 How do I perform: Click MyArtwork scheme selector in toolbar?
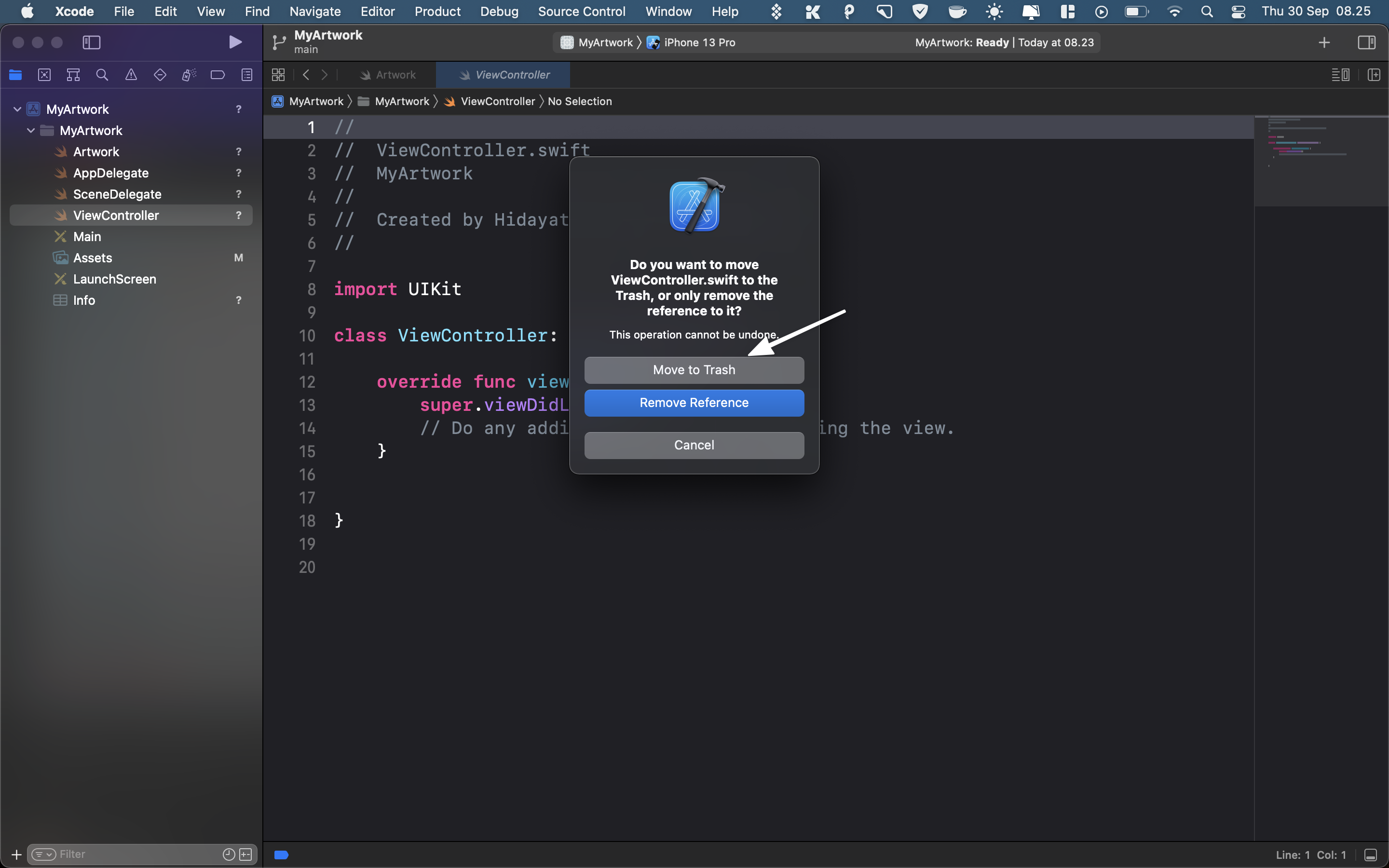[x=597, y=42]
